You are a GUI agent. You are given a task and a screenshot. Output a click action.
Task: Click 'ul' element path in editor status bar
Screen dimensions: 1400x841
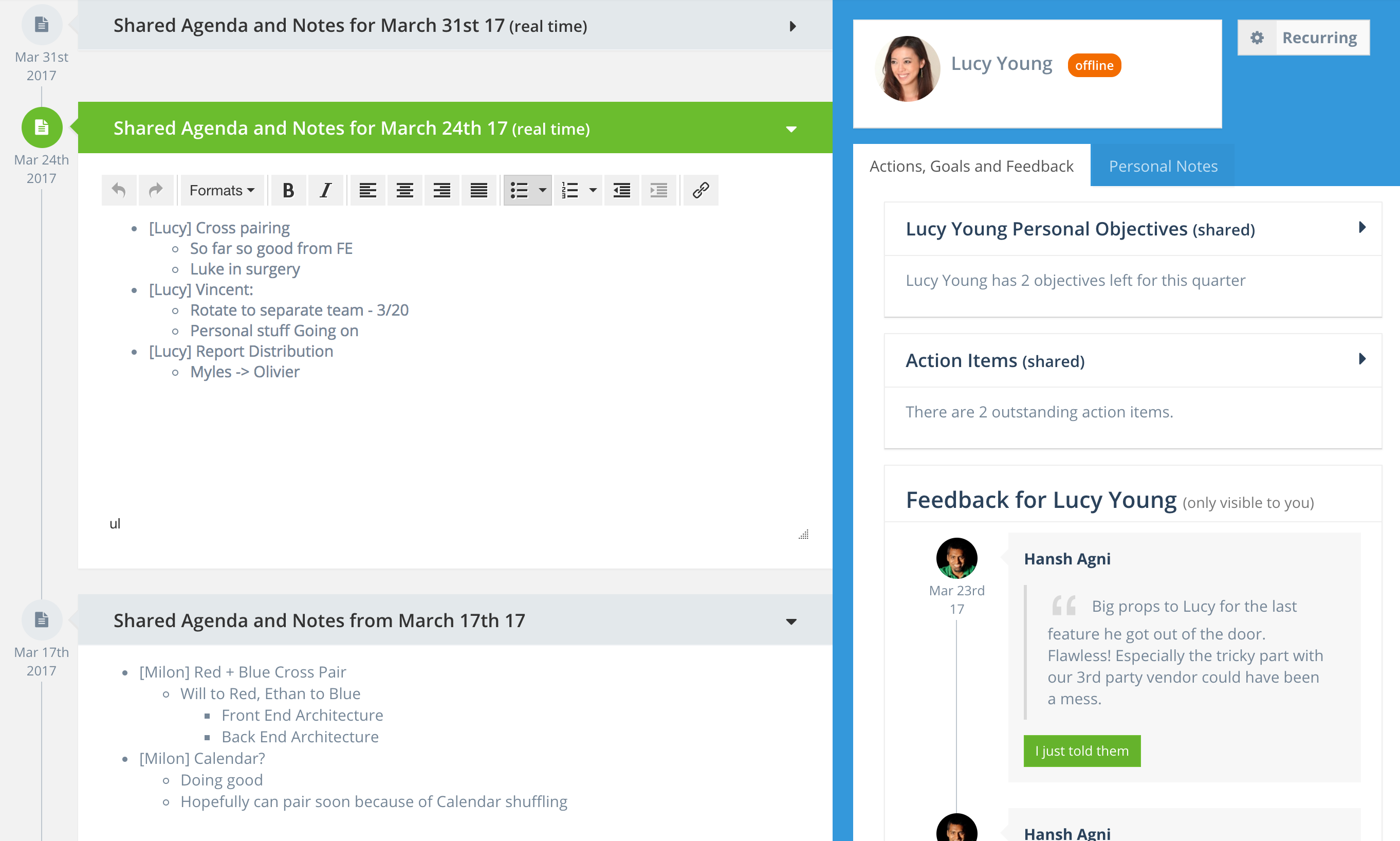tap(115, 524)
